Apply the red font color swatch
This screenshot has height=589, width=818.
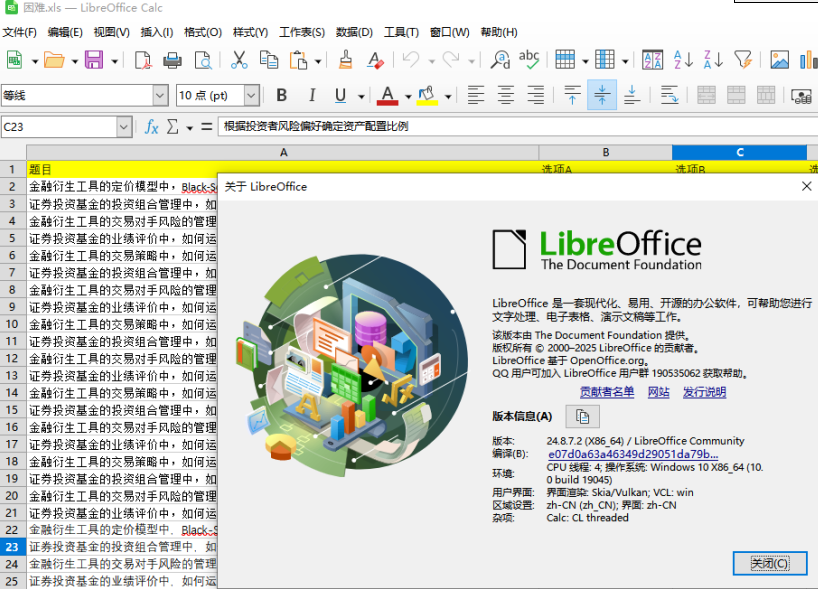[387, 95]
